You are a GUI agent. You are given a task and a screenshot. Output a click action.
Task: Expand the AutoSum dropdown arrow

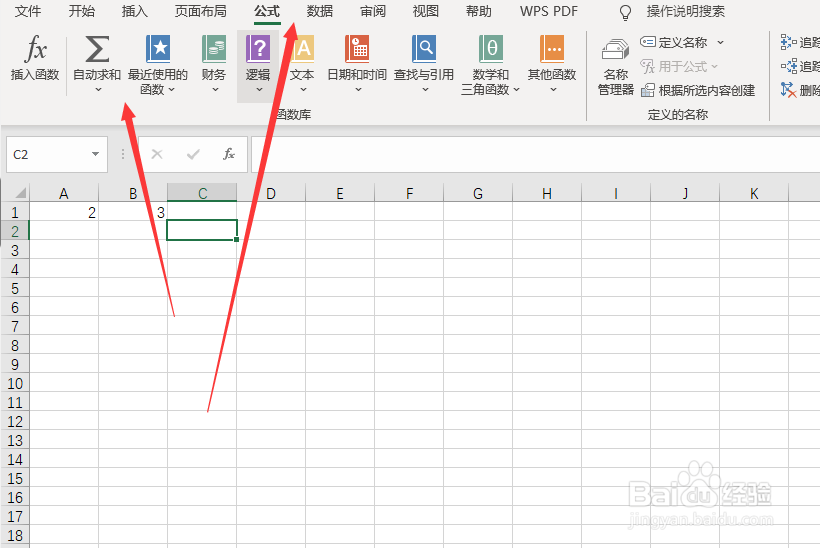98,89
